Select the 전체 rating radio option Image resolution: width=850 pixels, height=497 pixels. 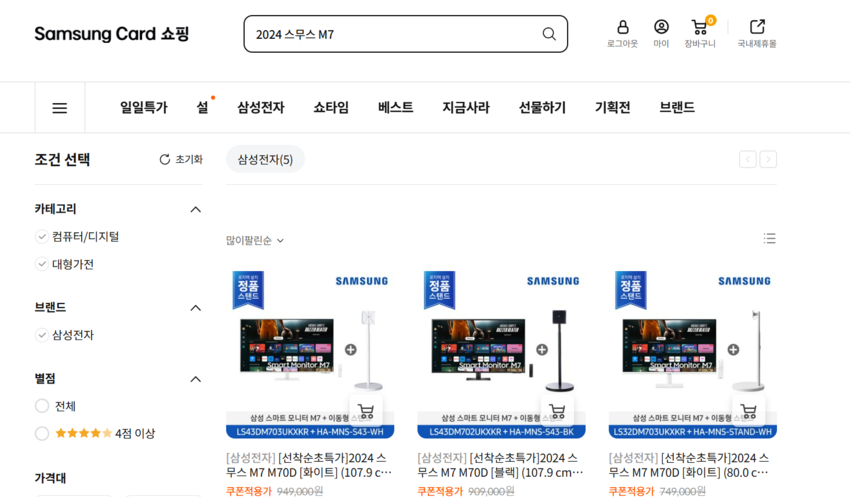42,406
